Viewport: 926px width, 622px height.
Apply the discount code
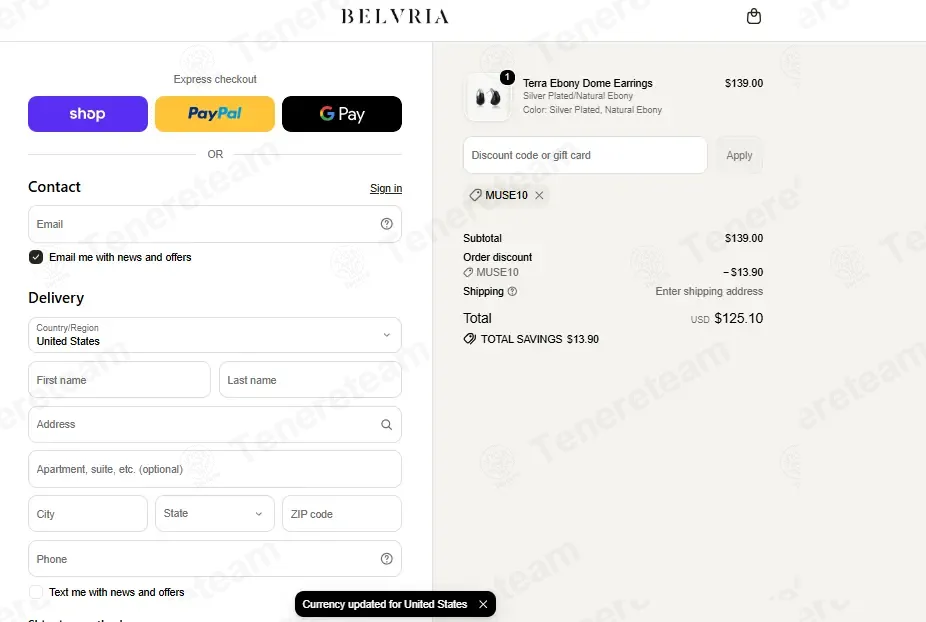pos(739,155)
